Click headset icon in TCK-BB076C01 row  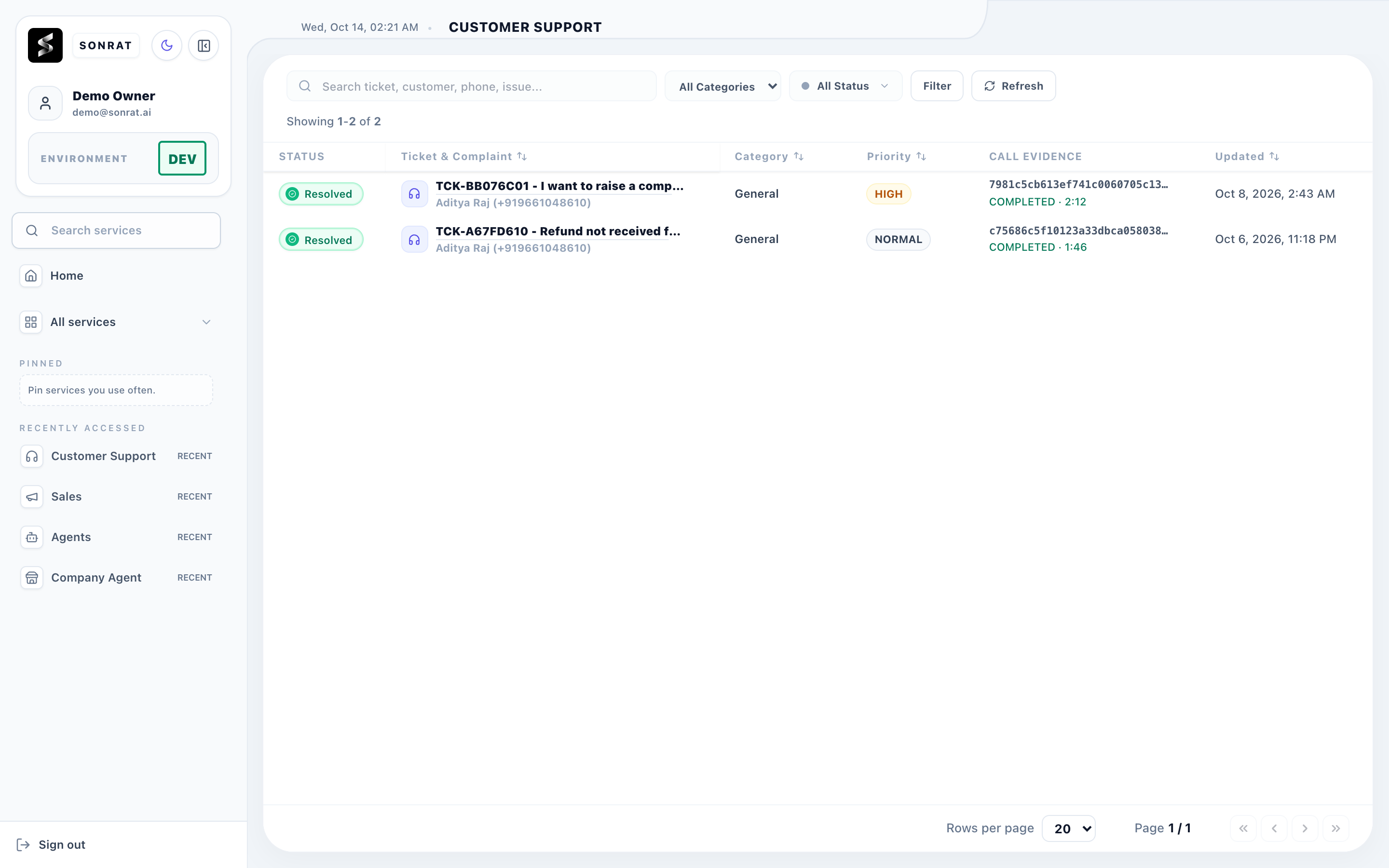point(414,194)
